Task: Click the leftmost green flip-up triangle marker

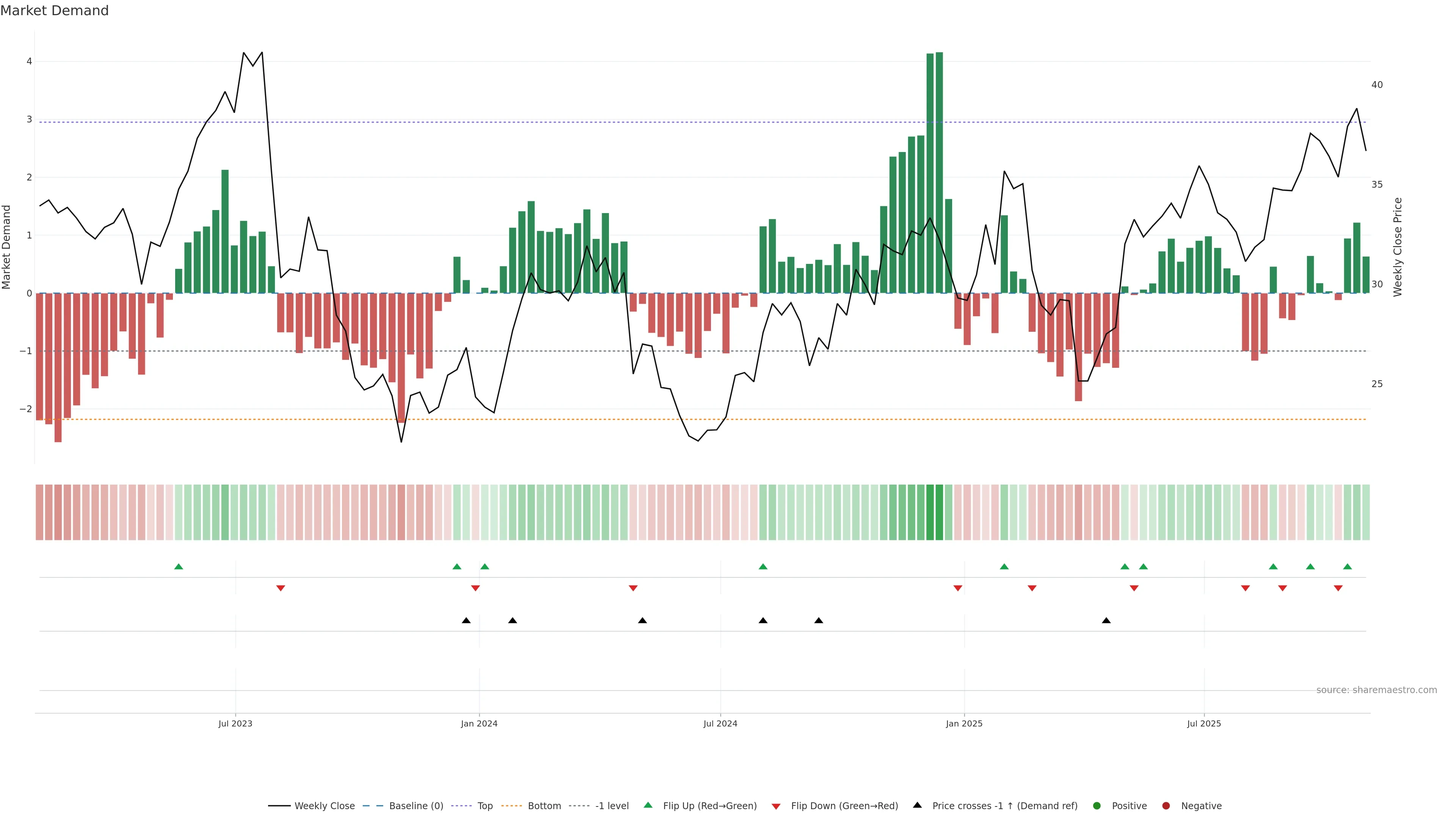Action: tap(179, 567)
